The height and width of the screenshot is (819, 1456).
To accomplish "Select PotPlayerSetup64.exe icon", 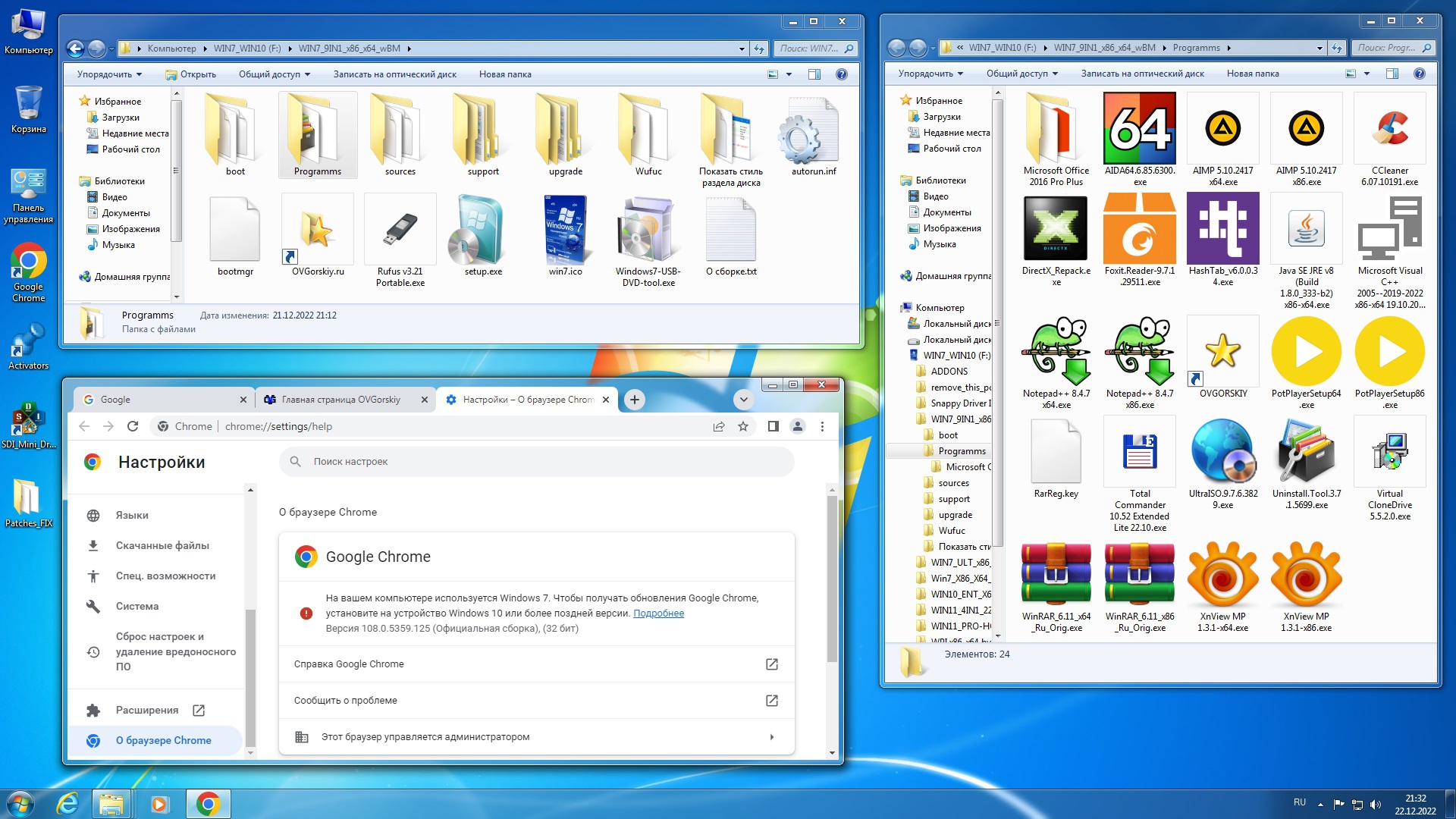I will point(1307,351).
